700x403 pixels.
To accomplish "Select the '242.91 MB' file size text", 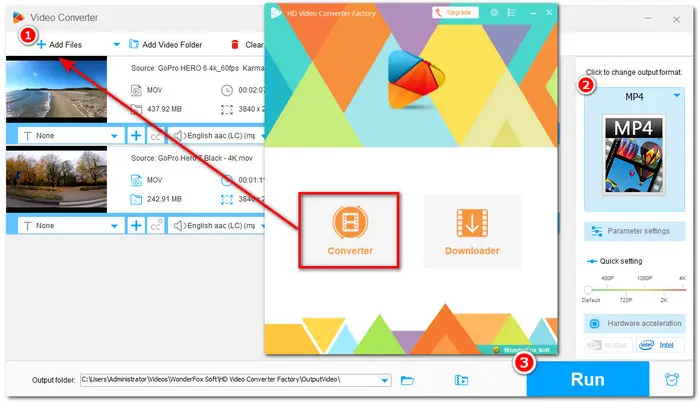I will [x=164, y=199].
